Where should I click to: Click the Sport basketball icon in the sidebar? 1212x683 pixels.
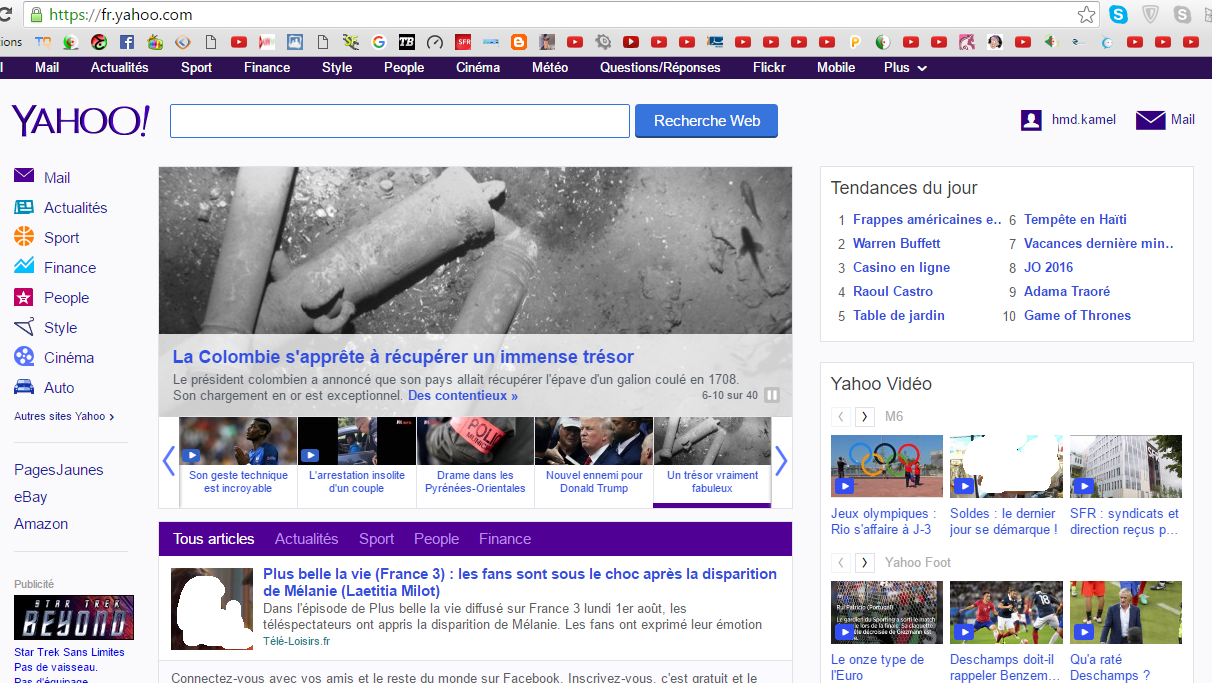(x=24, y=237)
